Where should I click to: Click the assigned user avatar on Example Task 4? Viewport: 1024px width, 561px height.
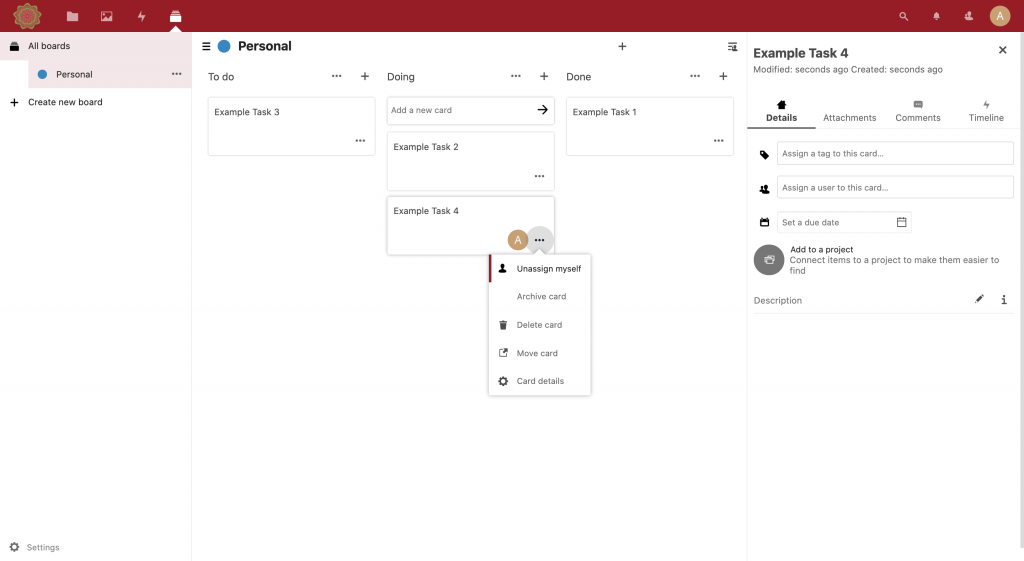tap(517, 240)
